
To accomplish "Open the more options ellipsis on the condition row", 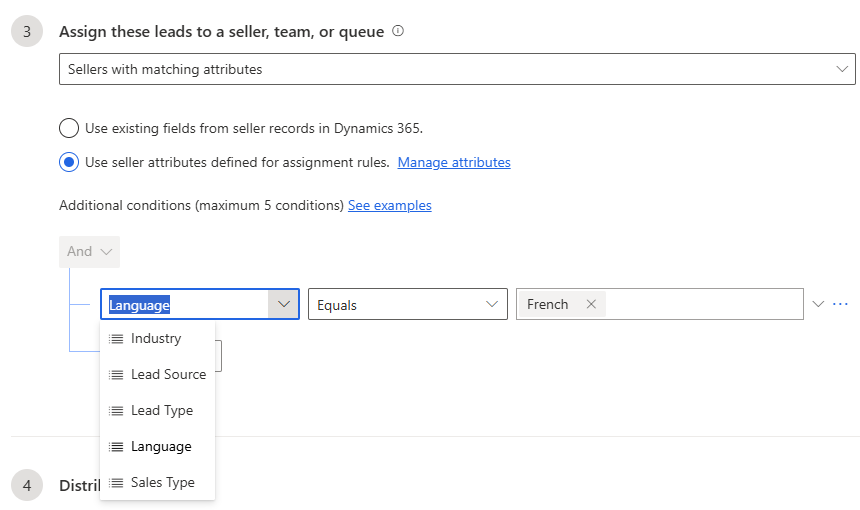I will tap(840, 304).
